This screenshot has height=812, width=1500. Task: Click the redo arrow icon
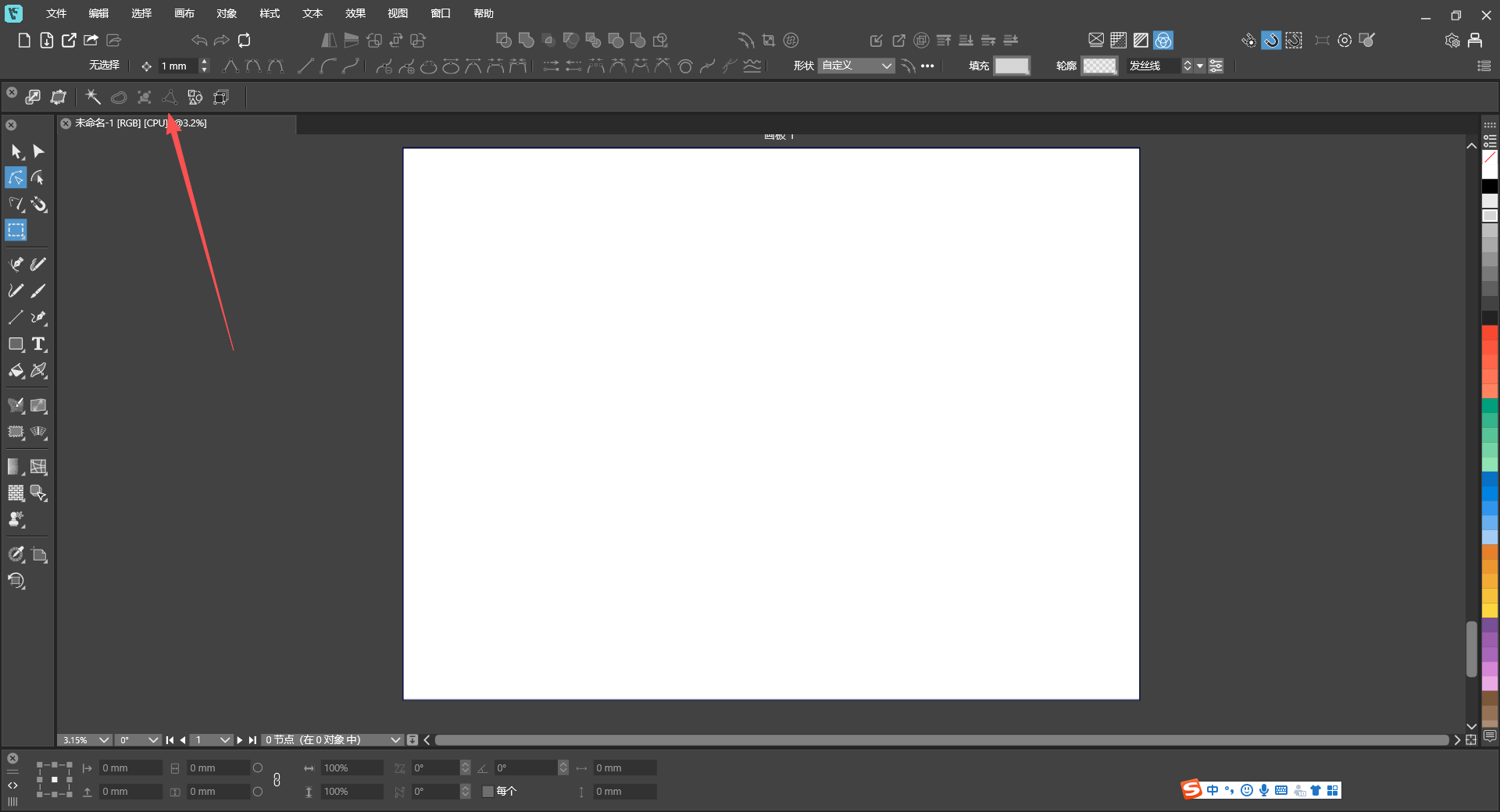[x=222, y=41]
